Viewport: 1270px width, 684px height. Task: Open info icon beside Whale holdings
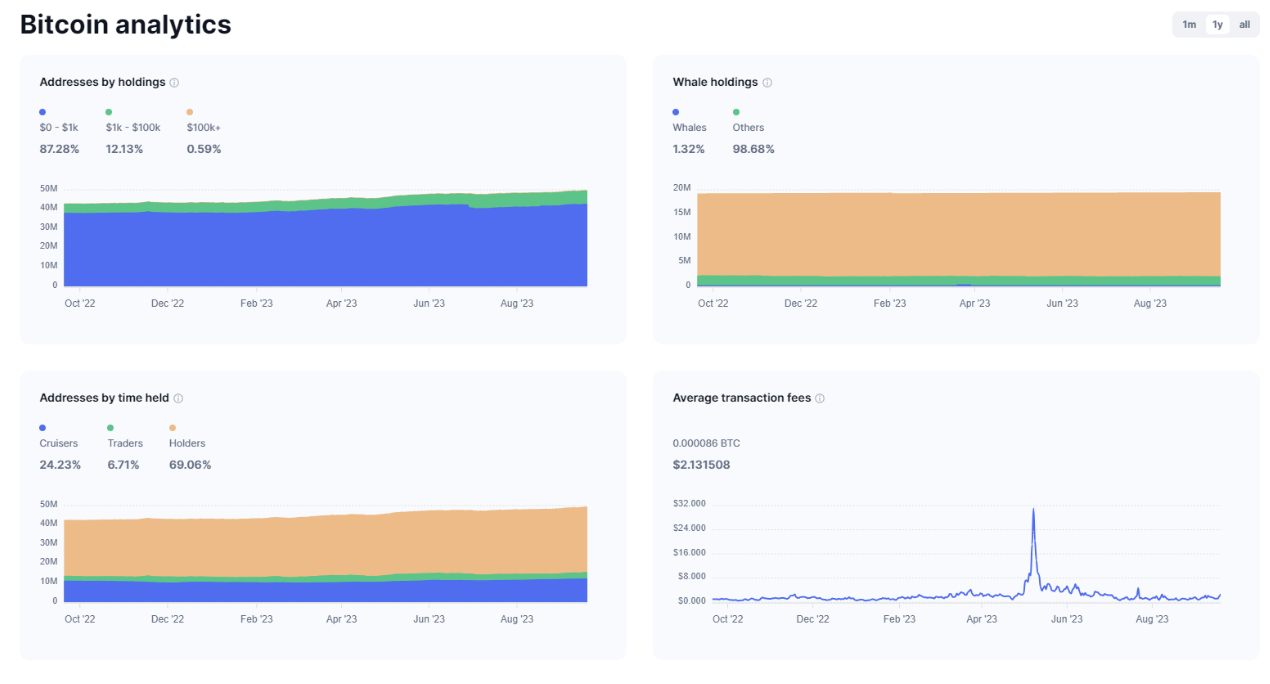767,83
